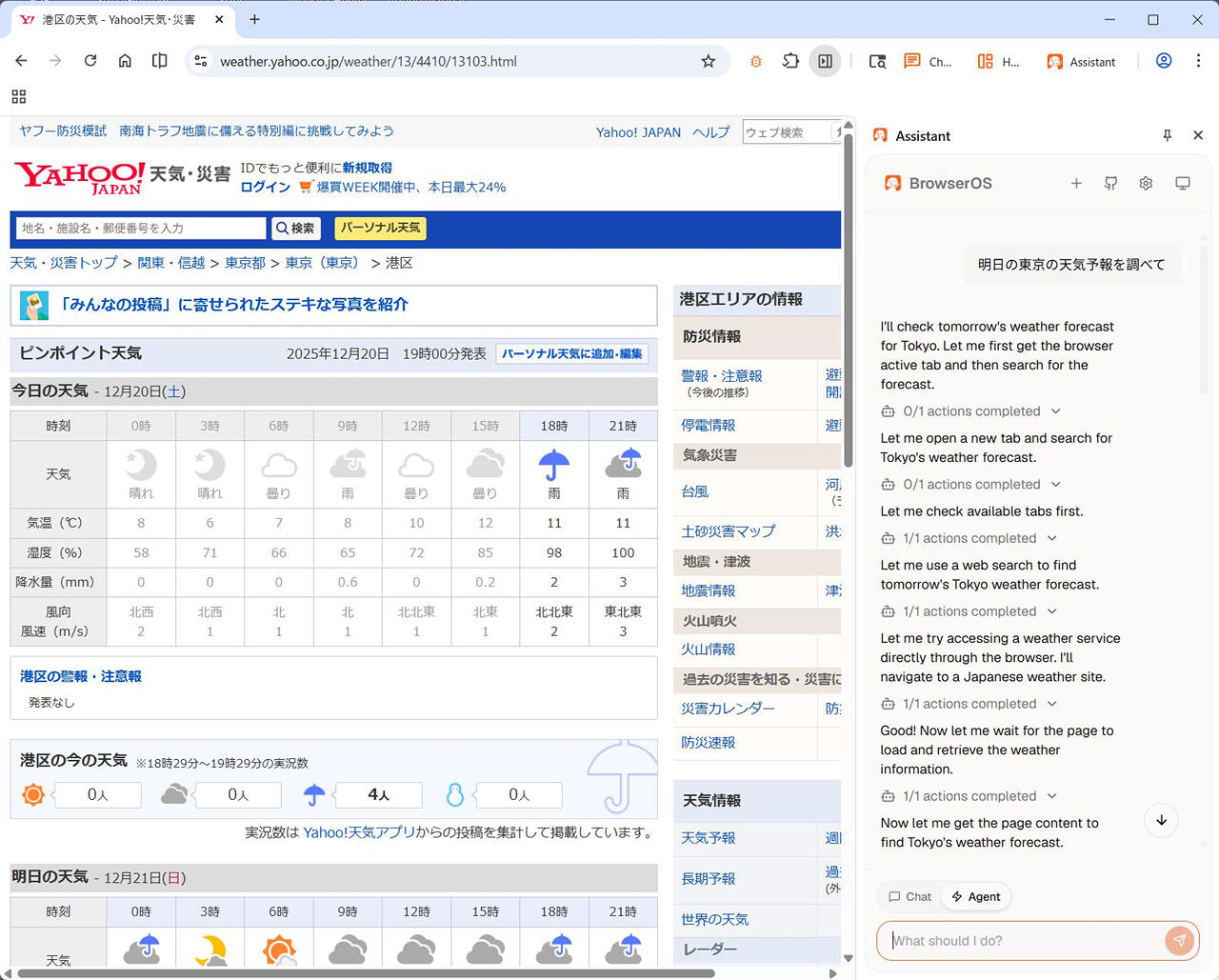Reload the Yahoo weather page

[x=90, y=61]
